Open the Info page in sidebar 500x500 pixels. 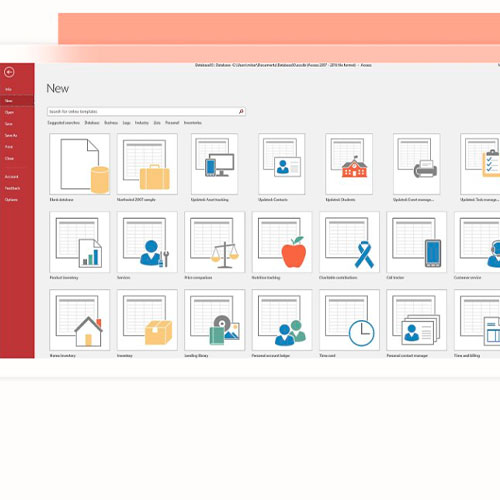tap(9, 89)
